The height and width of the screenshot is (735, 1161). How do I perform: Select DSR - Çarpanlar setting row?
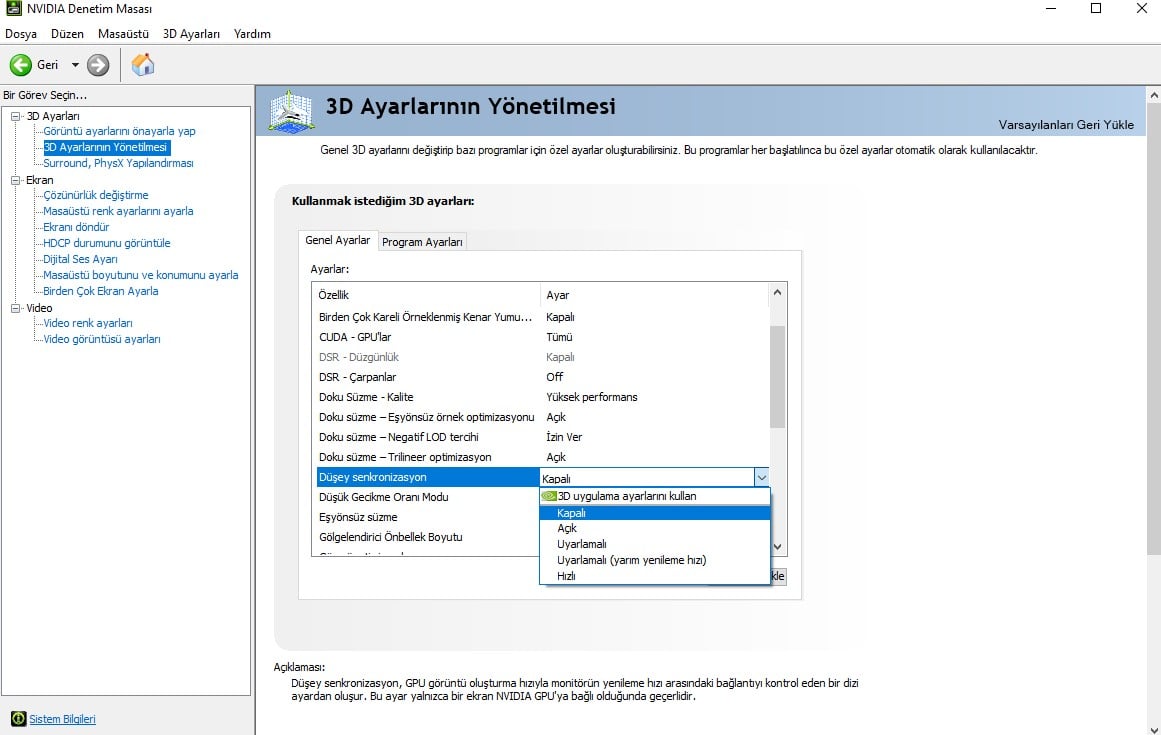542,377
